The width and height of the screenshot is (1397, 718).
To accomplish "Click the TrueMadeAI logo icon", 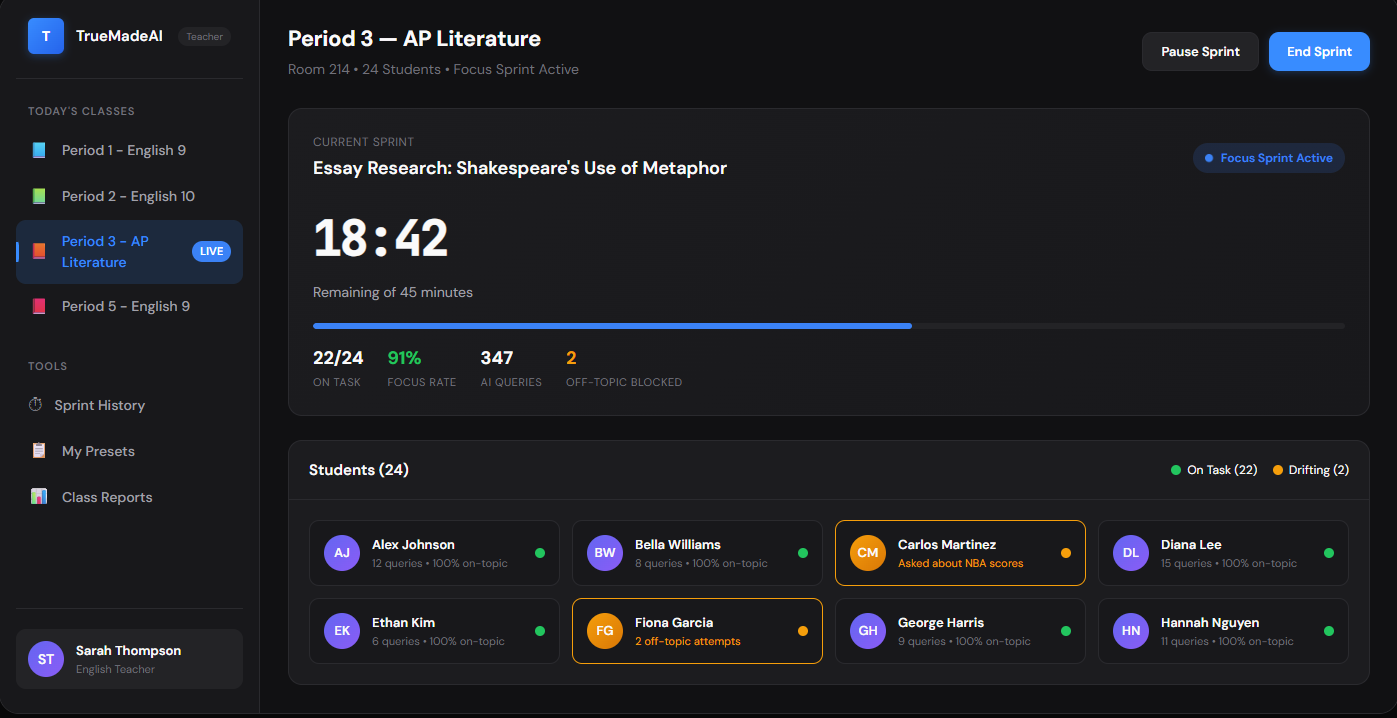I will click(x=46, y=36).
